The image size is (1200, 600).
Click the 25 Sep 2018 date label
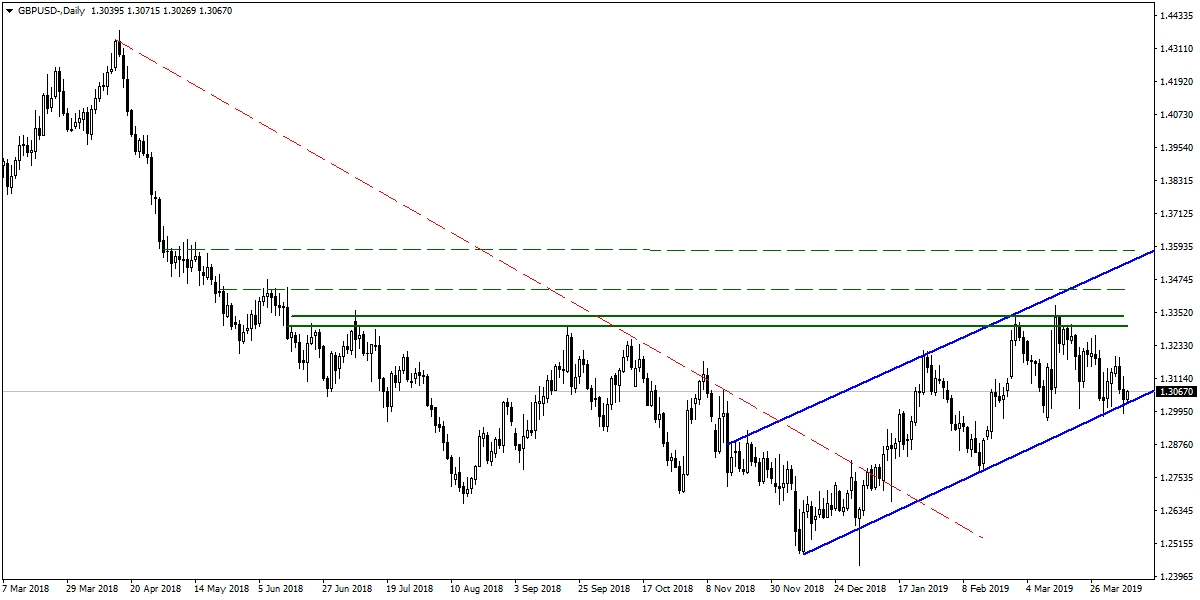tap(604, 590)
